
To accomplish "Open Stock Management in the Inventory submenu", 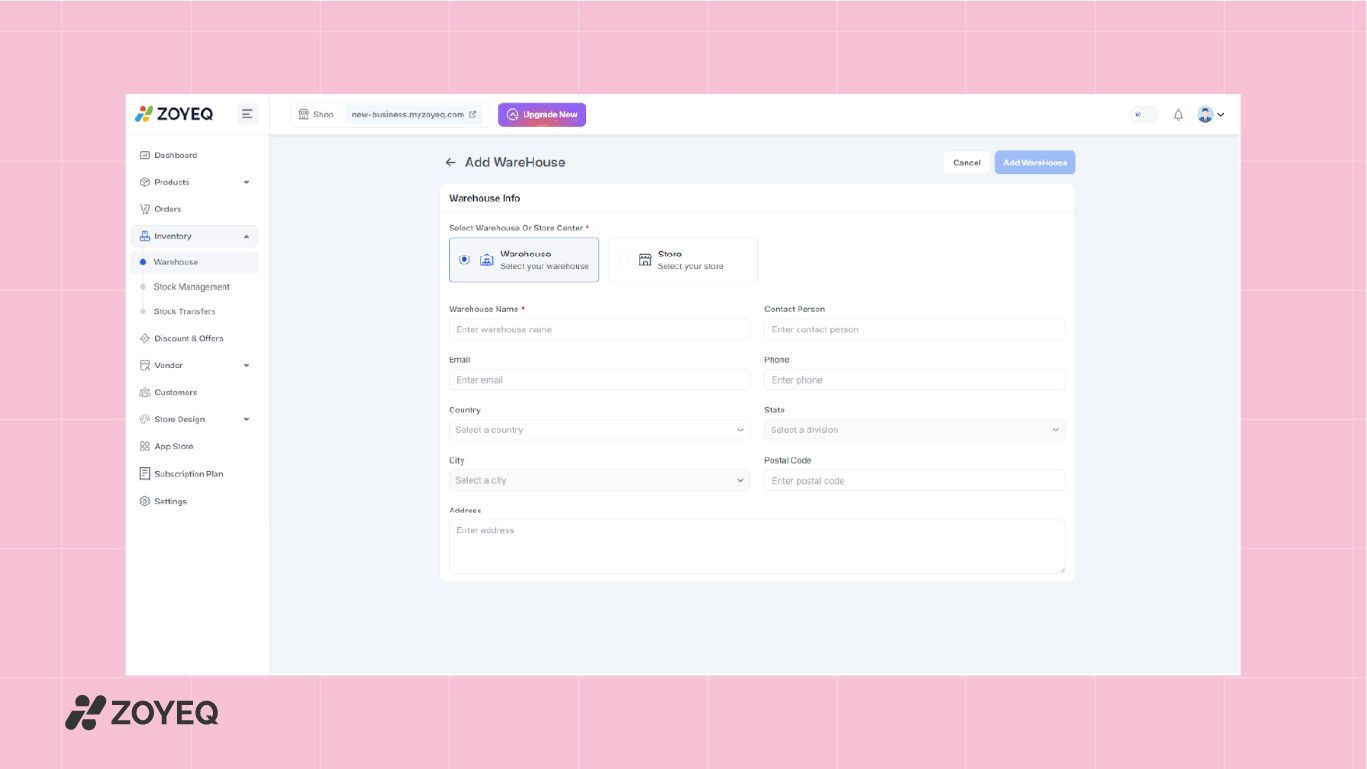I will (191, 287).
